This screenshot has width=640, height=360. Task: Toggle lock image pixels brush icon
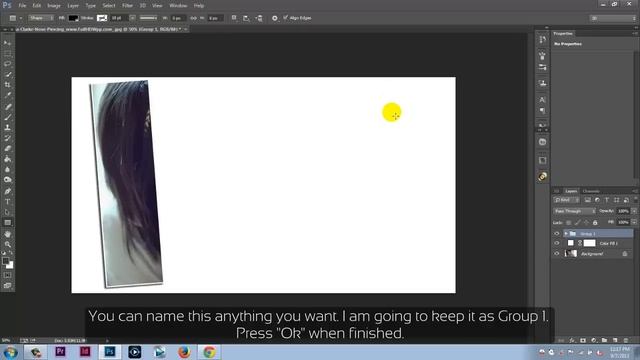pos(577,222)
